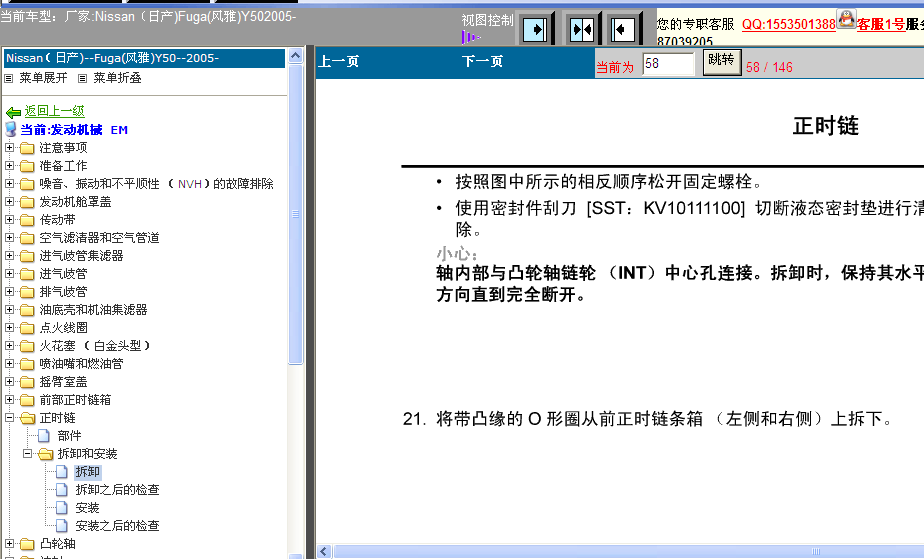Expand the 火花塞（白金头型）node
This screenshot has width=924, height=559.
tap(9, 345)
